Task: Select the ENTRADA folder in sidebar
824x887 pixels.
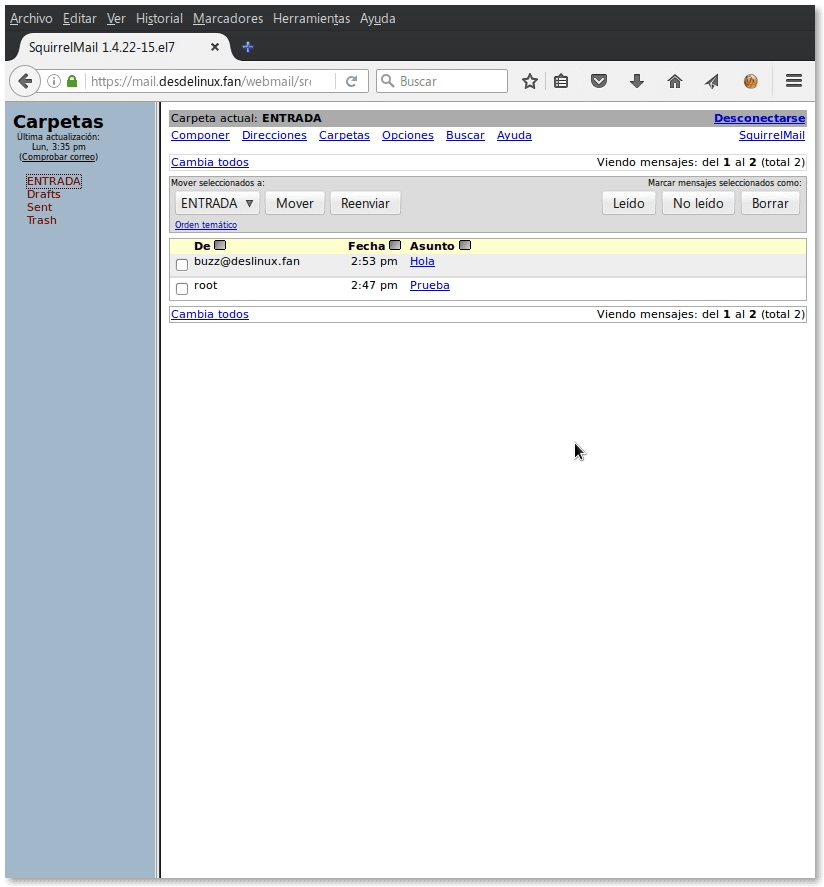Action: tap(54, 181)
